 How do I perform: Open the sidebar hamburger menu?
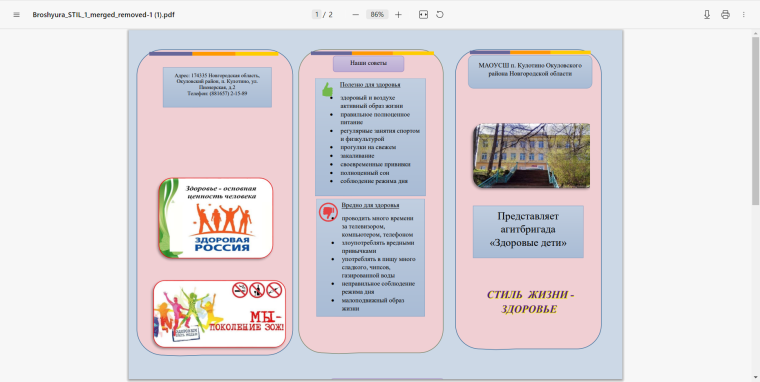point(16,15)
